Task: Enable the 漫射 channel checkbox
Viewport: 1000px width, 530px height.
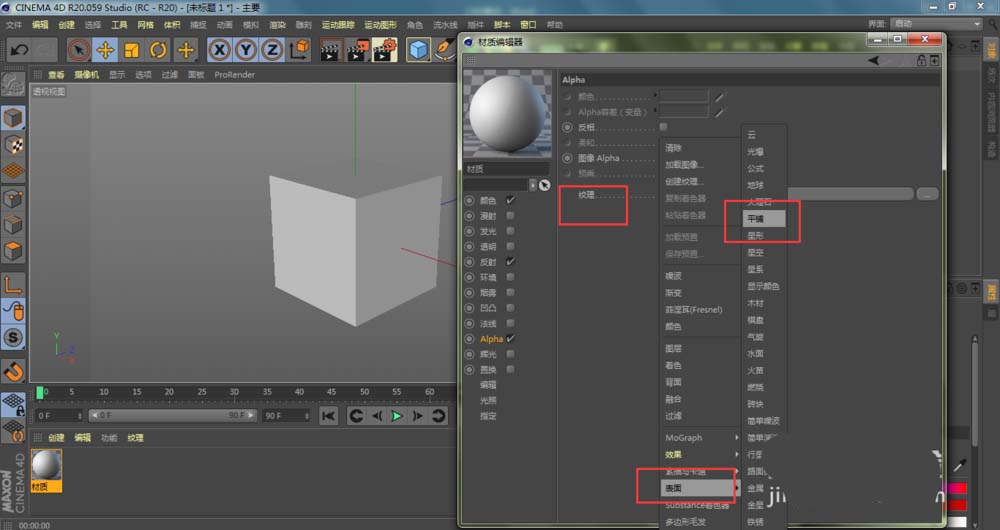Action: (510, 216)
